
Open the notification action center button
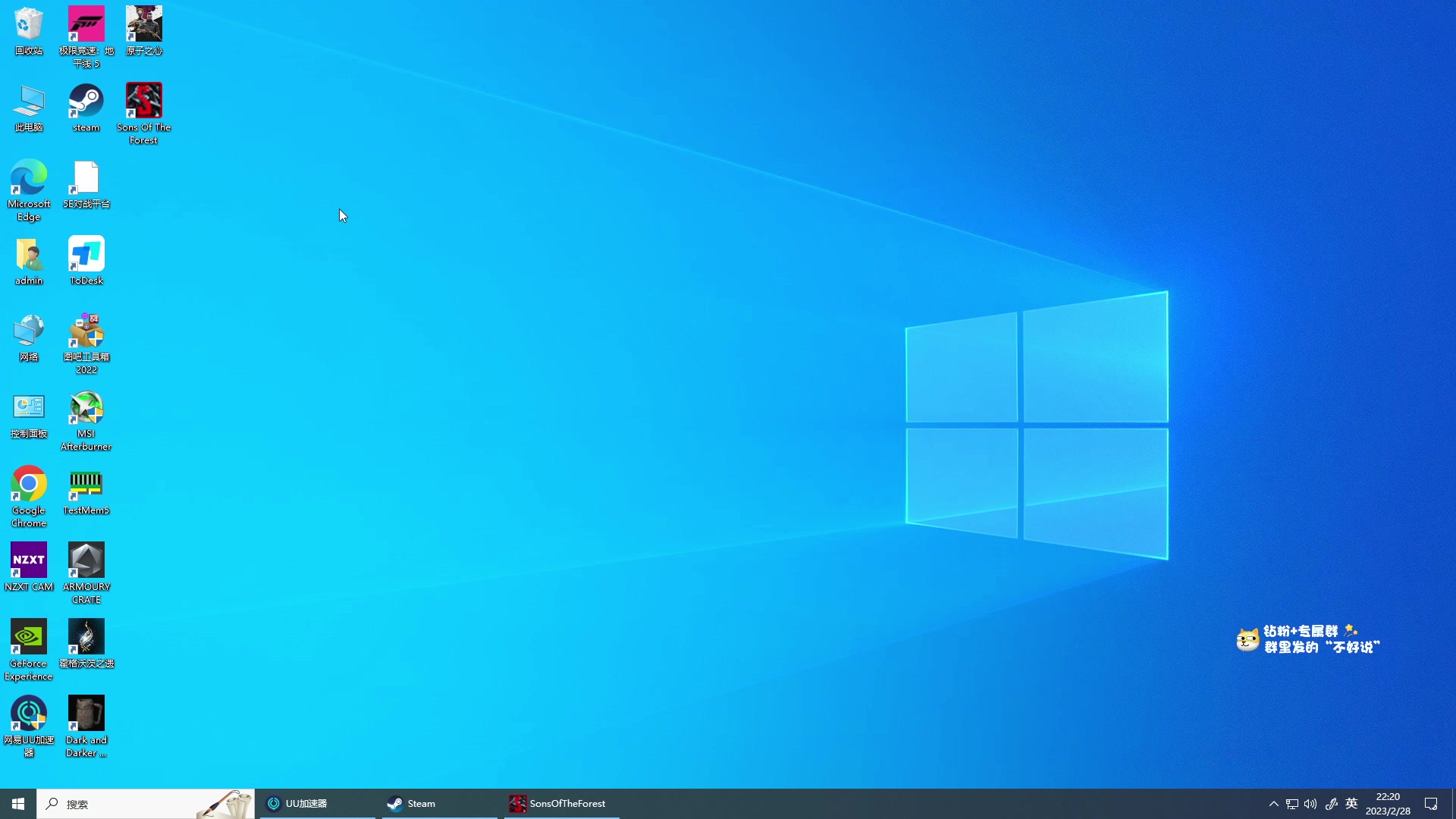coord(1431,804)
